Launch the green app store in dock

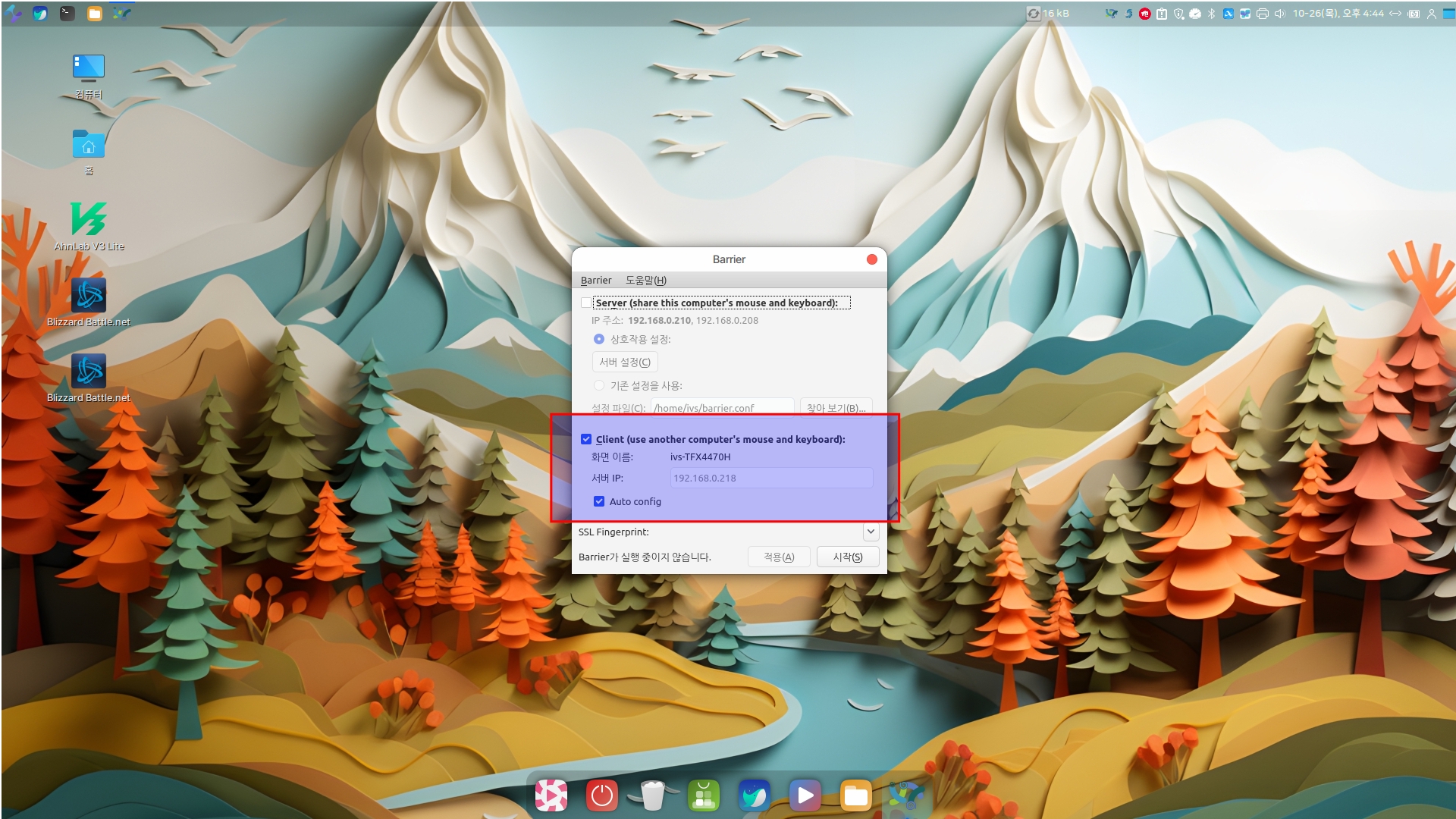click(703, 795)
